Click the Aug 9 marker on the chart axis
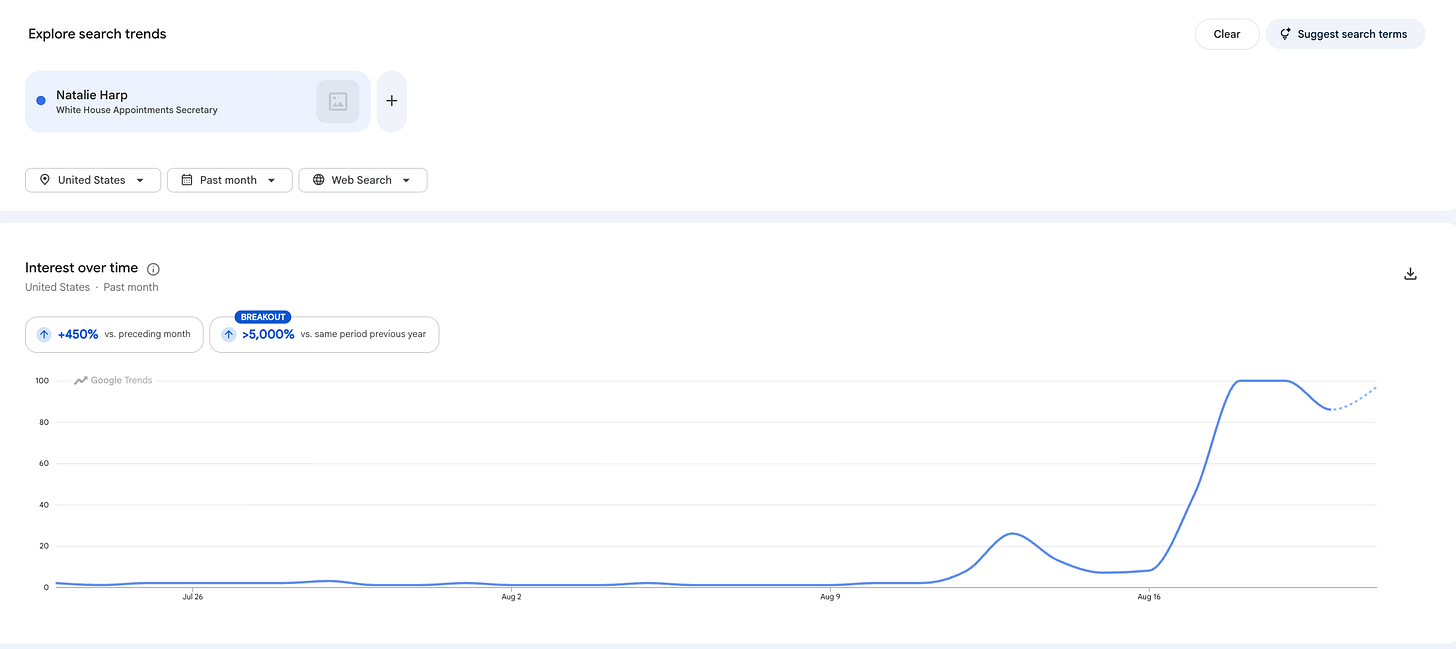 click(829, 597)
